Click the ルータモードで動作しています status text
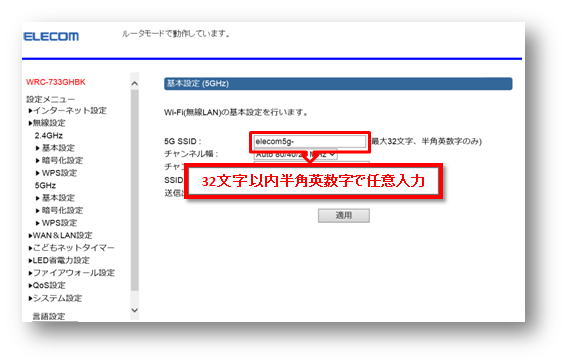 (x=176, y=34)
